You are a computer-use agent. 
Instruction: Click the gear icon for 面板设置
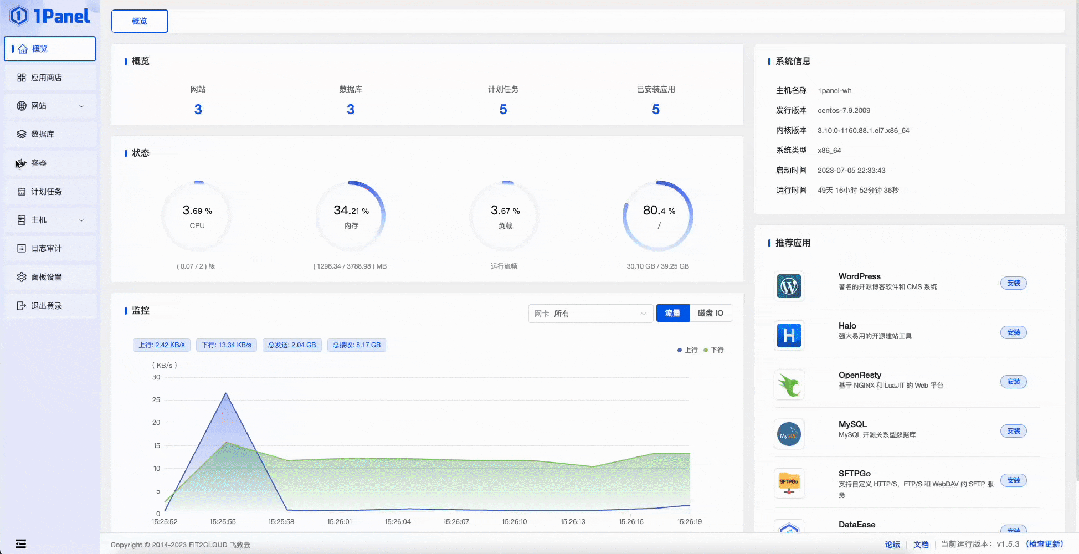[x=21, y=277]
